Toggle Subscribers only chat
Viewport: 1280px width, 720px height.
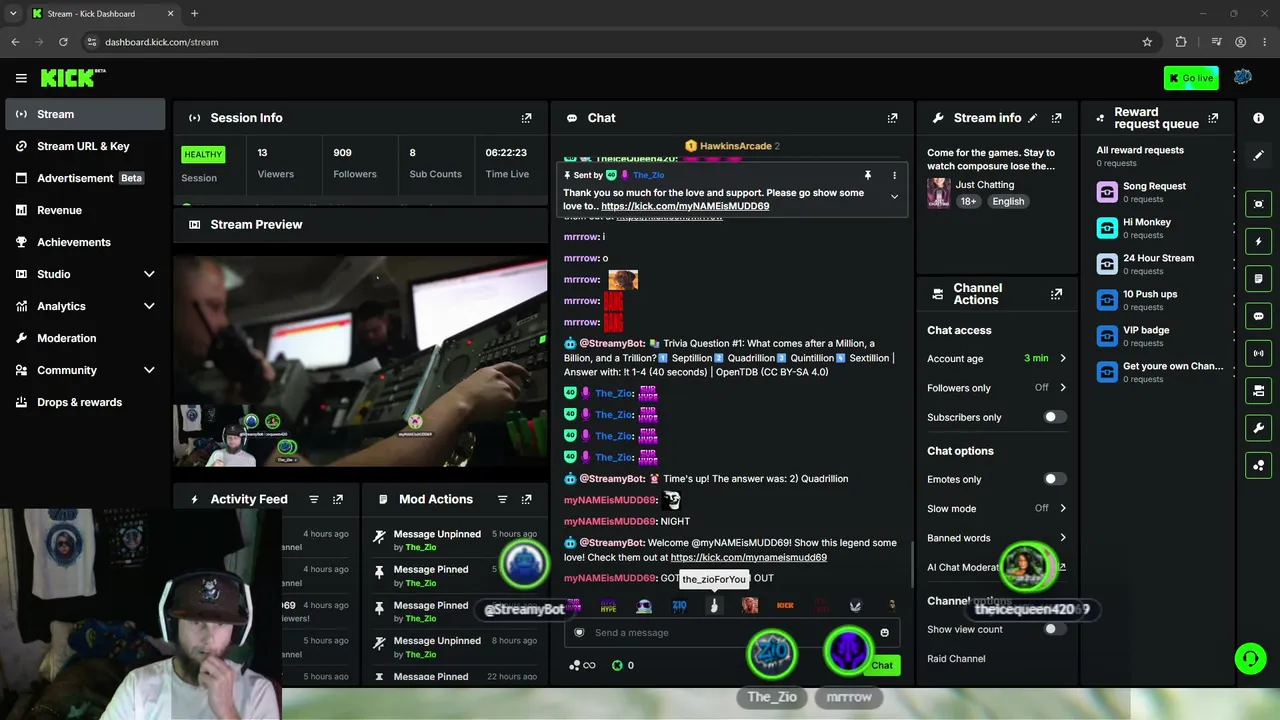coord(1055,417)
